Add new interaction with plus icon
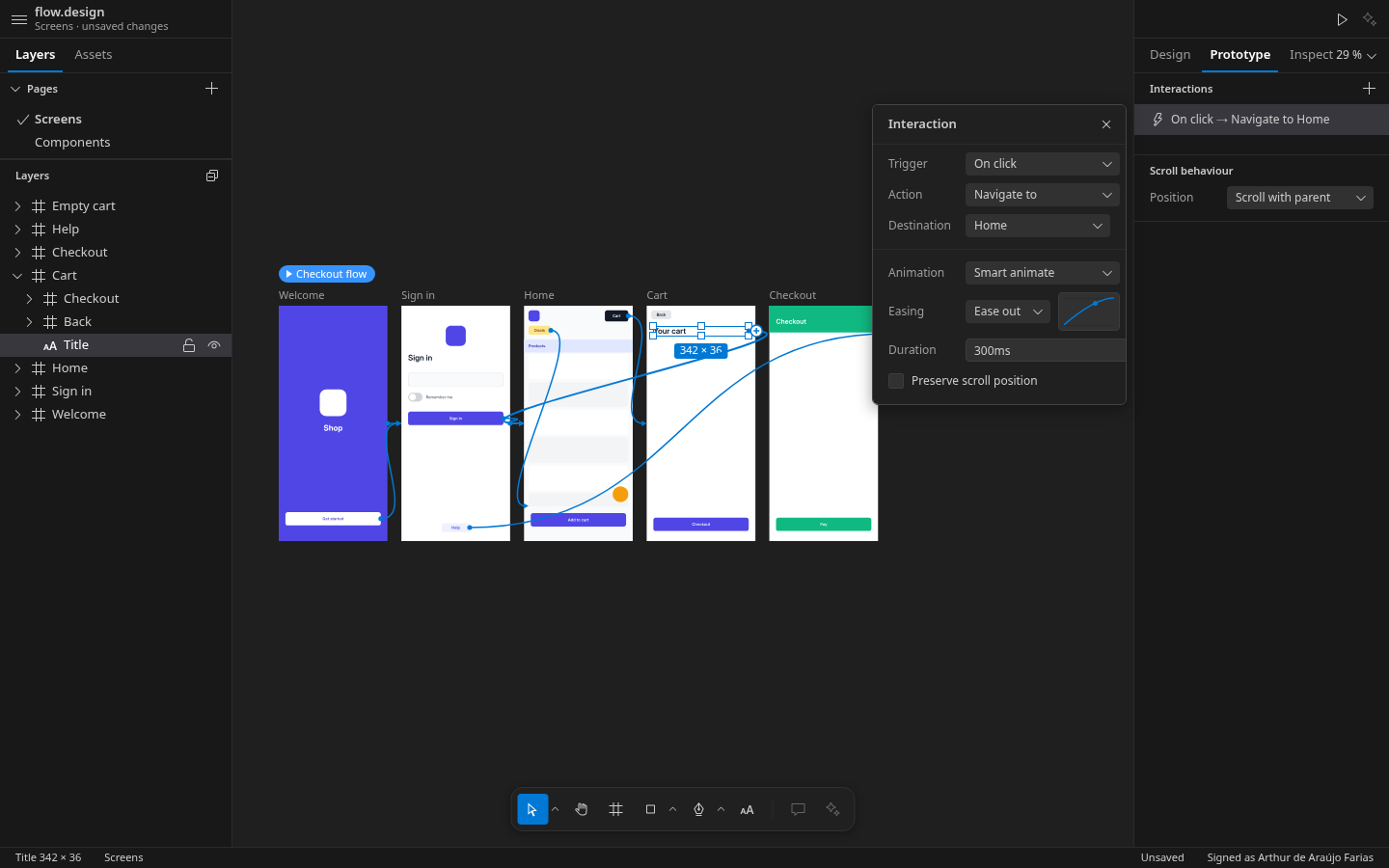1389x868 pixels. (x=1369, y=89)
